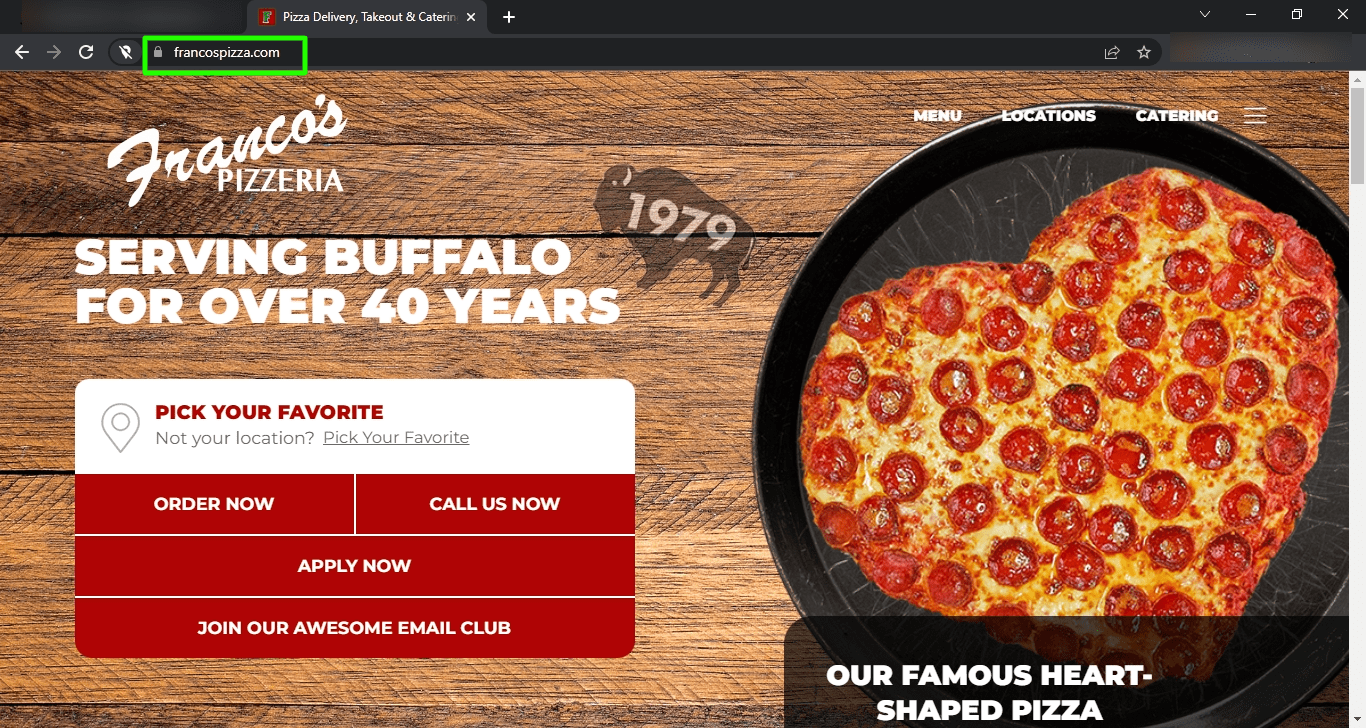Click the lock icon for site information
Viewport: 1366px width, 728px height.
(157, 52)
